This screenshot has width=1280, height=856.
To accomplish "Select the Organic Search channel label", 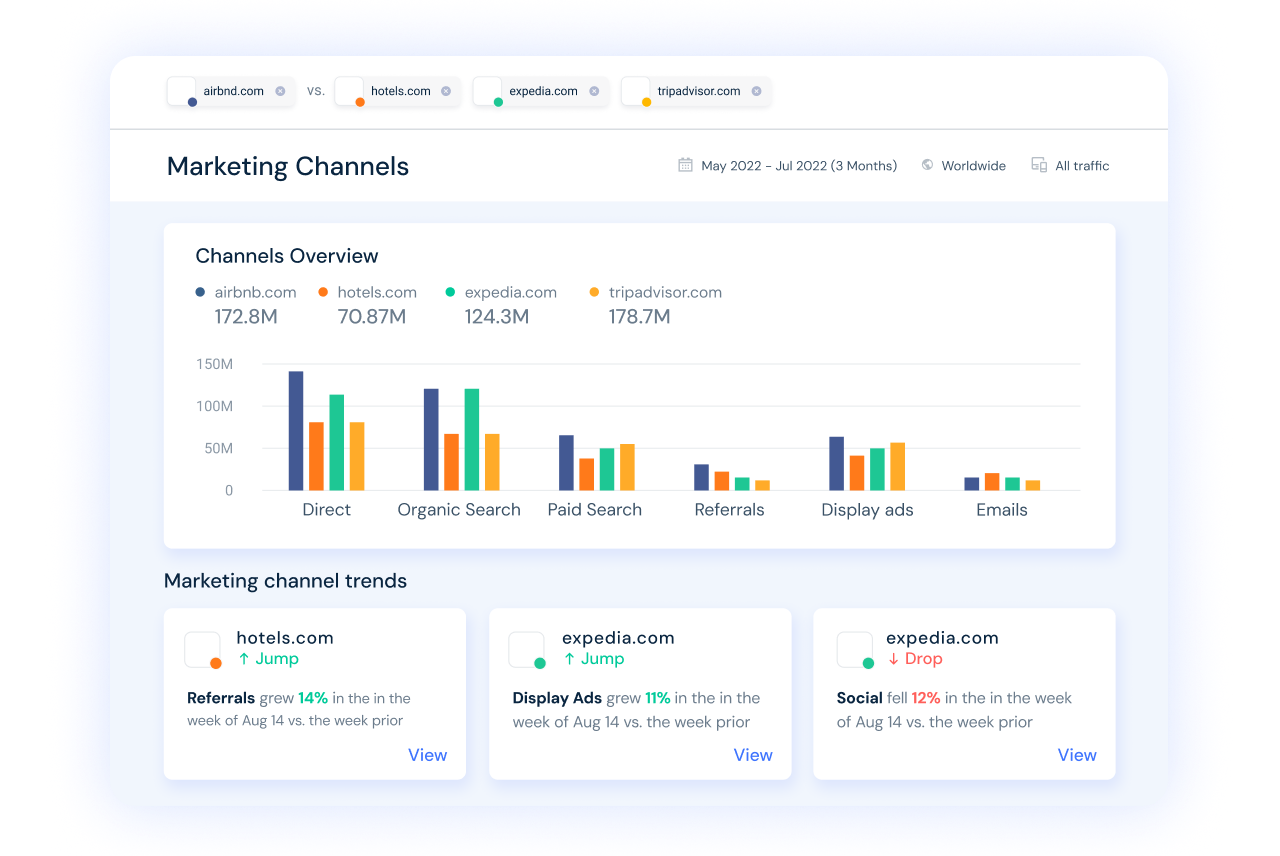I will 459,510.
